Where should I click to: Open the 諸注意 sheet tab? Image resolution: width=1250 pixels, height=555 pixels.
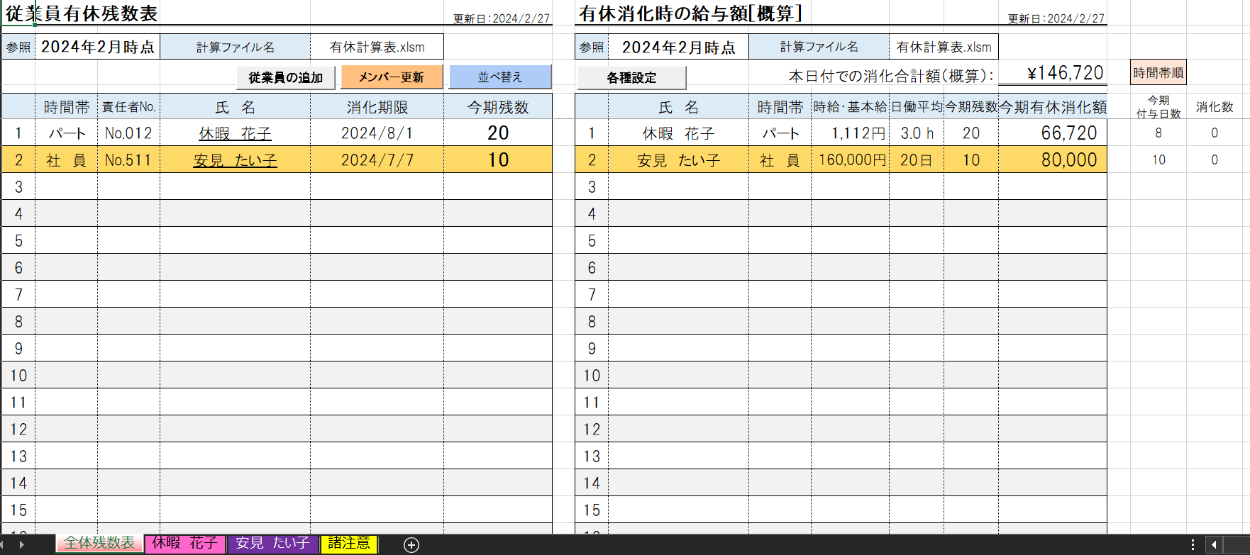coord(349,544)
